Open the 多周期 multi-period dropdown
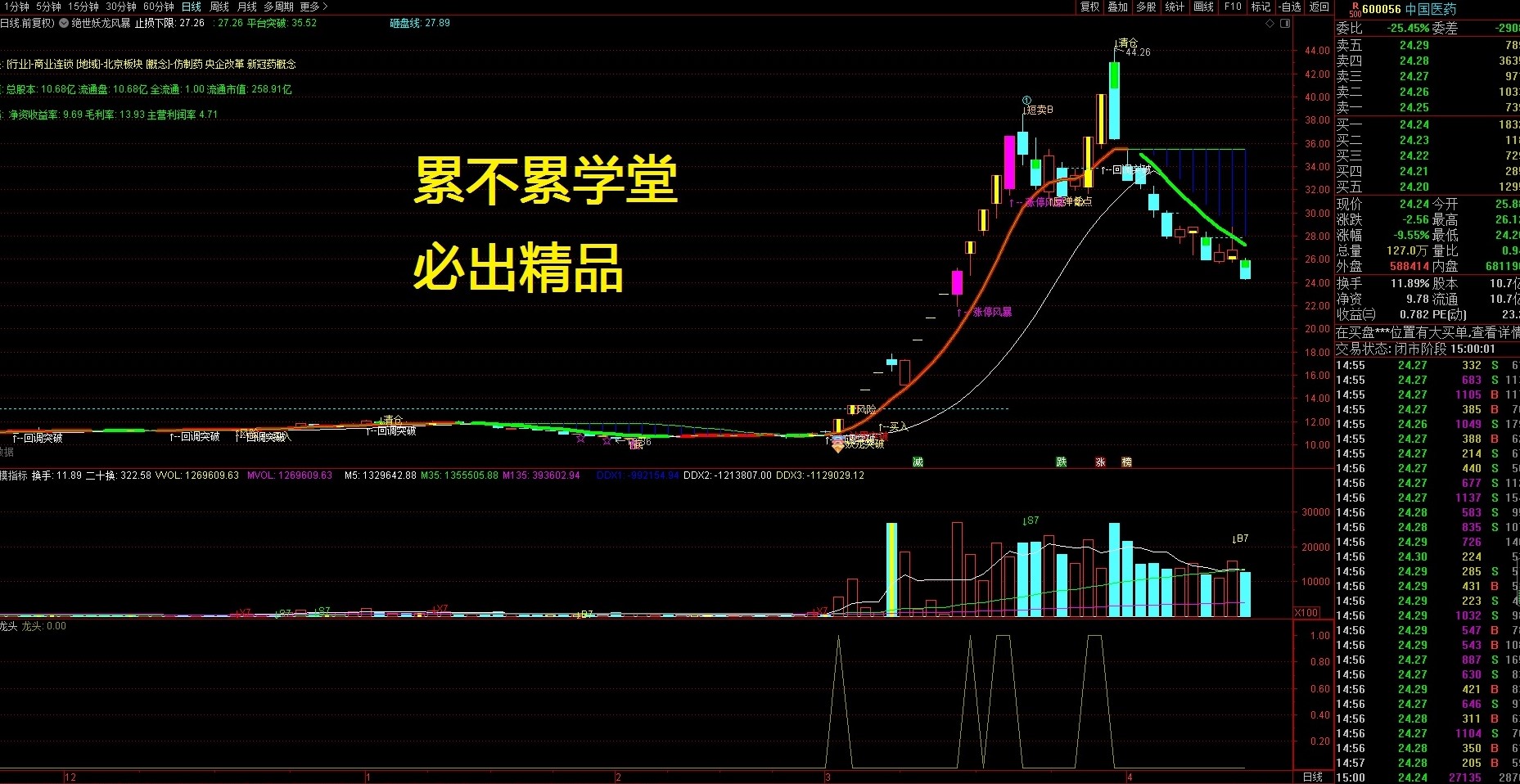 pyautogui.click(x=278, y=7)
